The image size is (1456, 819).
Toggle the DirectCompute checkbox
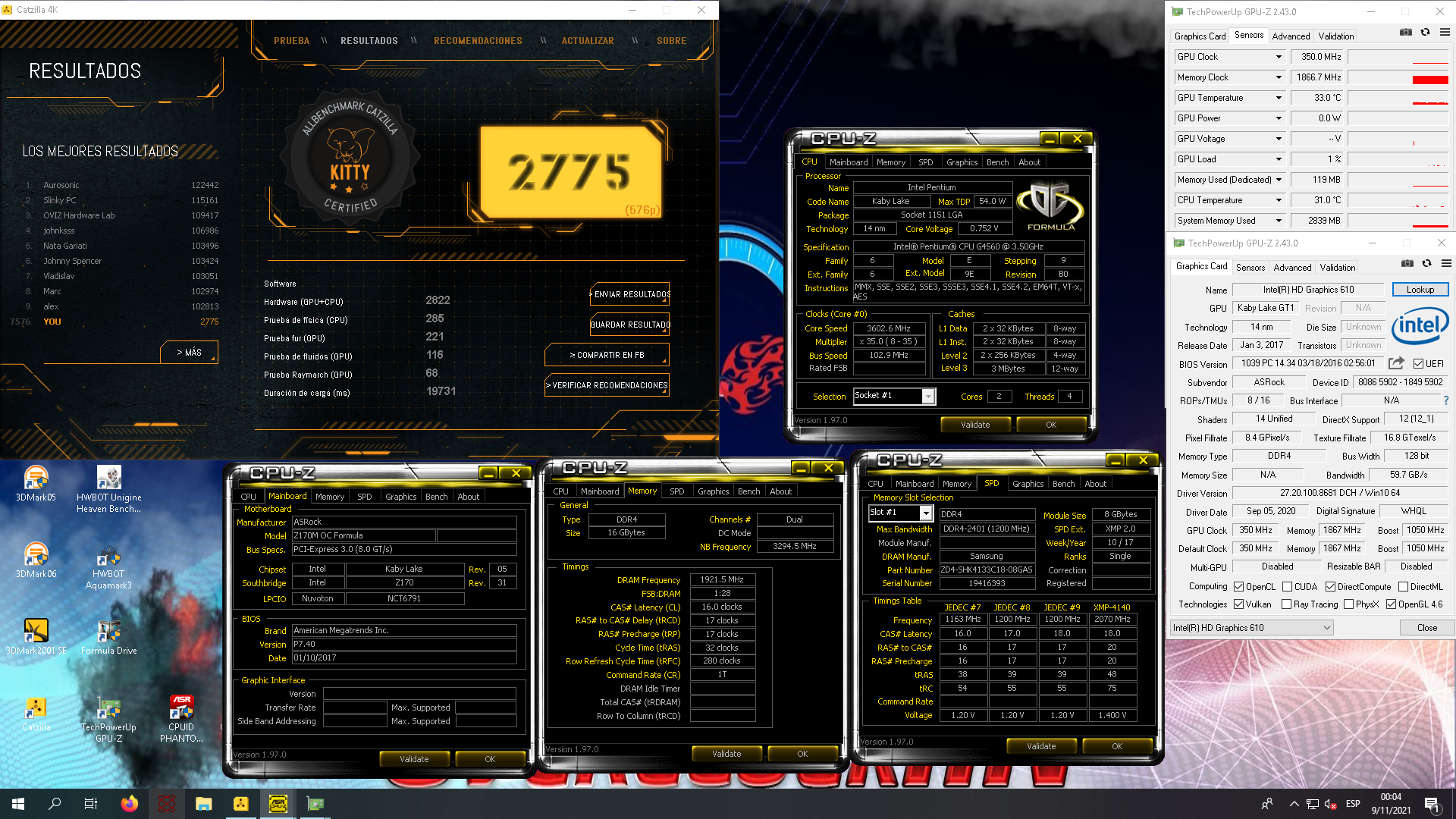[1330, 587]
